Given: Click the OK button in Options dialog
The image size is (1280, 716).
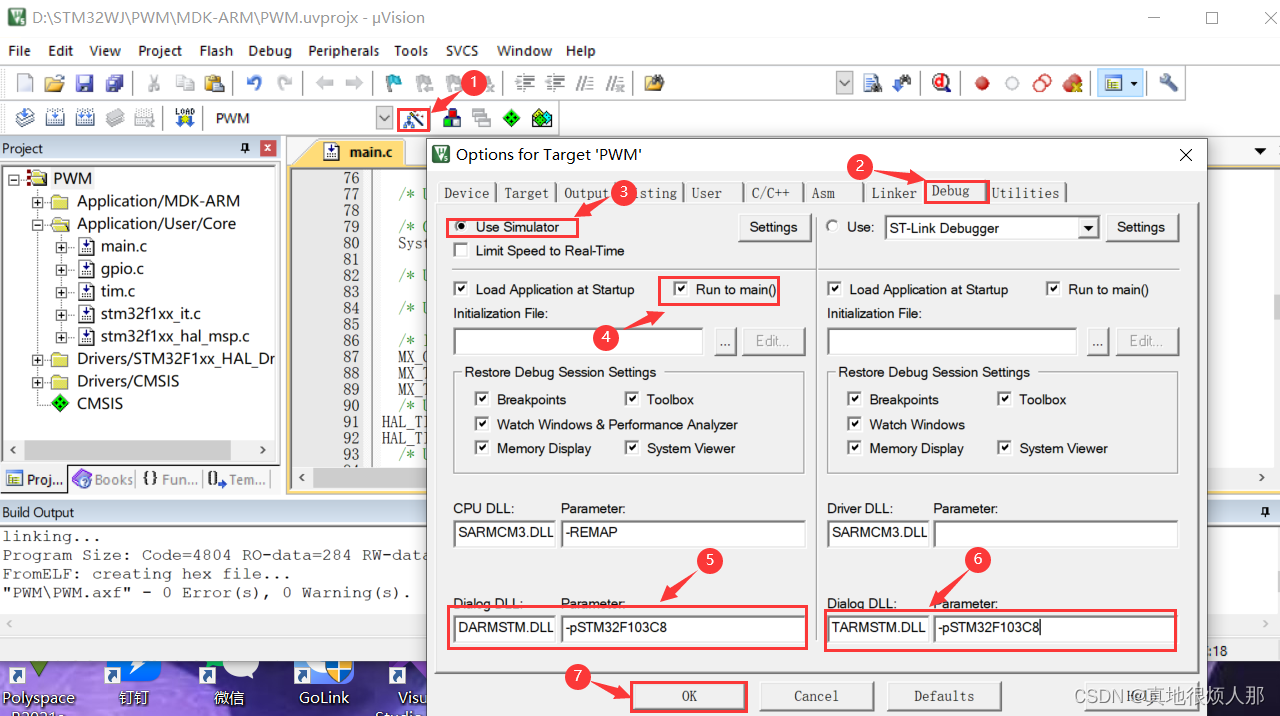Looking at the screenshot, I should click(688, 695).
